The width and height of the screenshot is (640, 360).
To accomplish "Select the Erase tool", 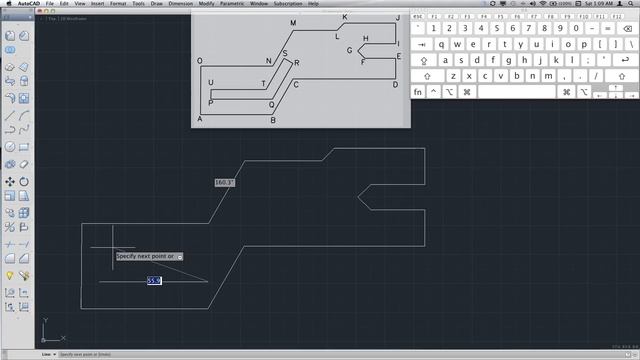I will point(24,164).
